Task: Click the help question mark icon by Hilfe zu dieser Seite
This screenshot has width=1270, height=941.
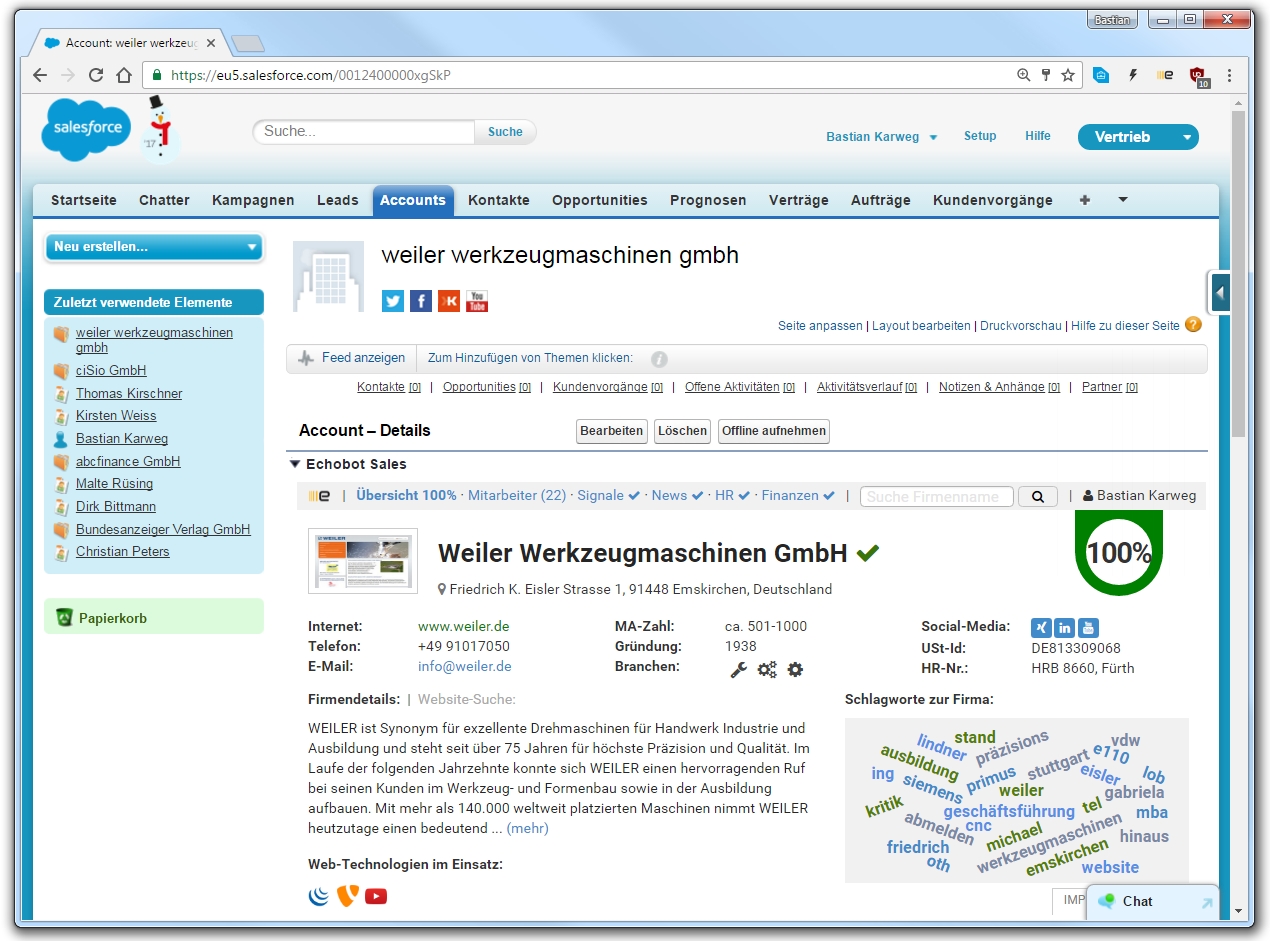Action: (x=1192, y=325)
